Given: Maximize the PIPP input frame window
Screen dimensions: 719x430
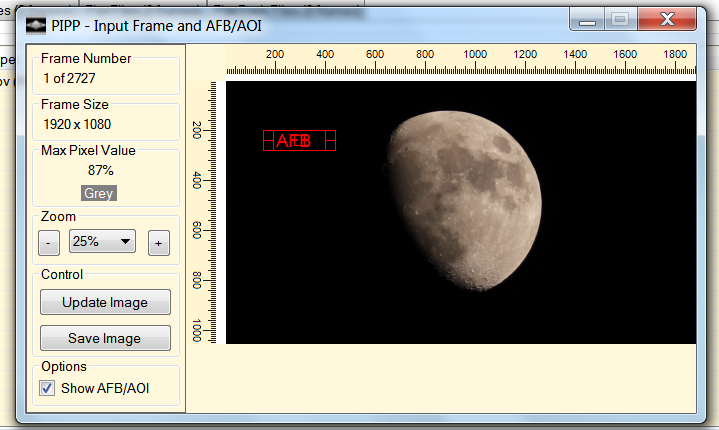Looking at the screenshot, I should point(620,18).
